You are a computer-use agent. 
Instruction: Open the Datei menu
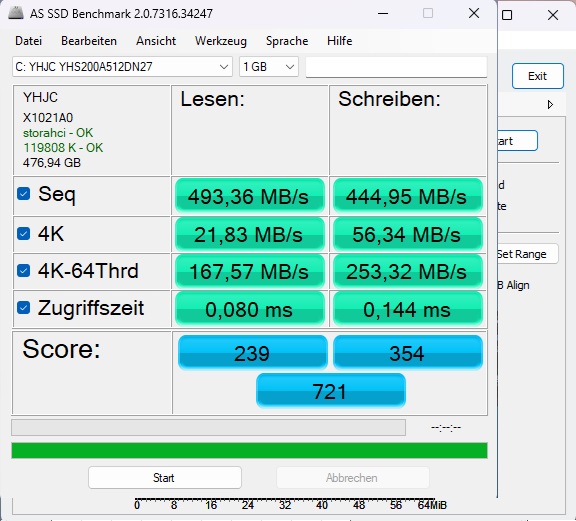coord(28,41)
